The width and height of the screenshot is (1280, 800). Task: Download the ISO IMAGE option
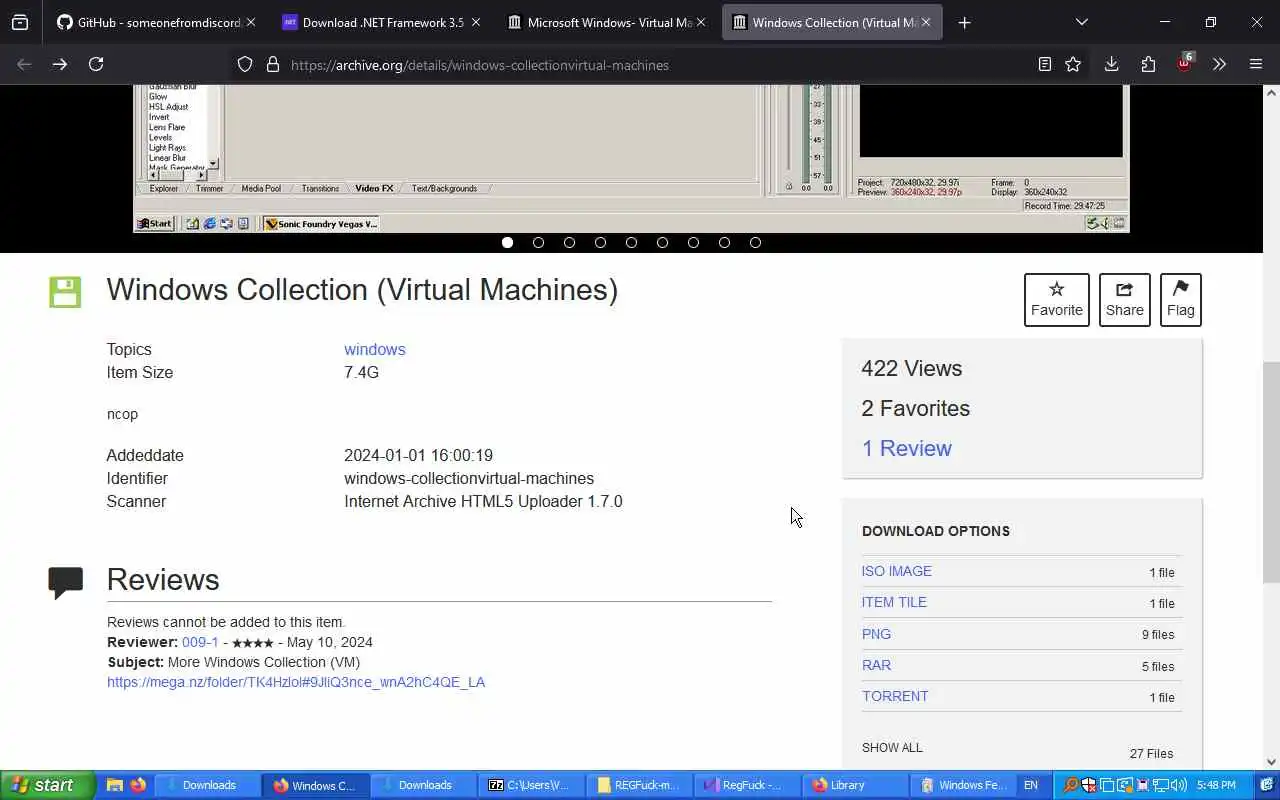click(897, 571)
